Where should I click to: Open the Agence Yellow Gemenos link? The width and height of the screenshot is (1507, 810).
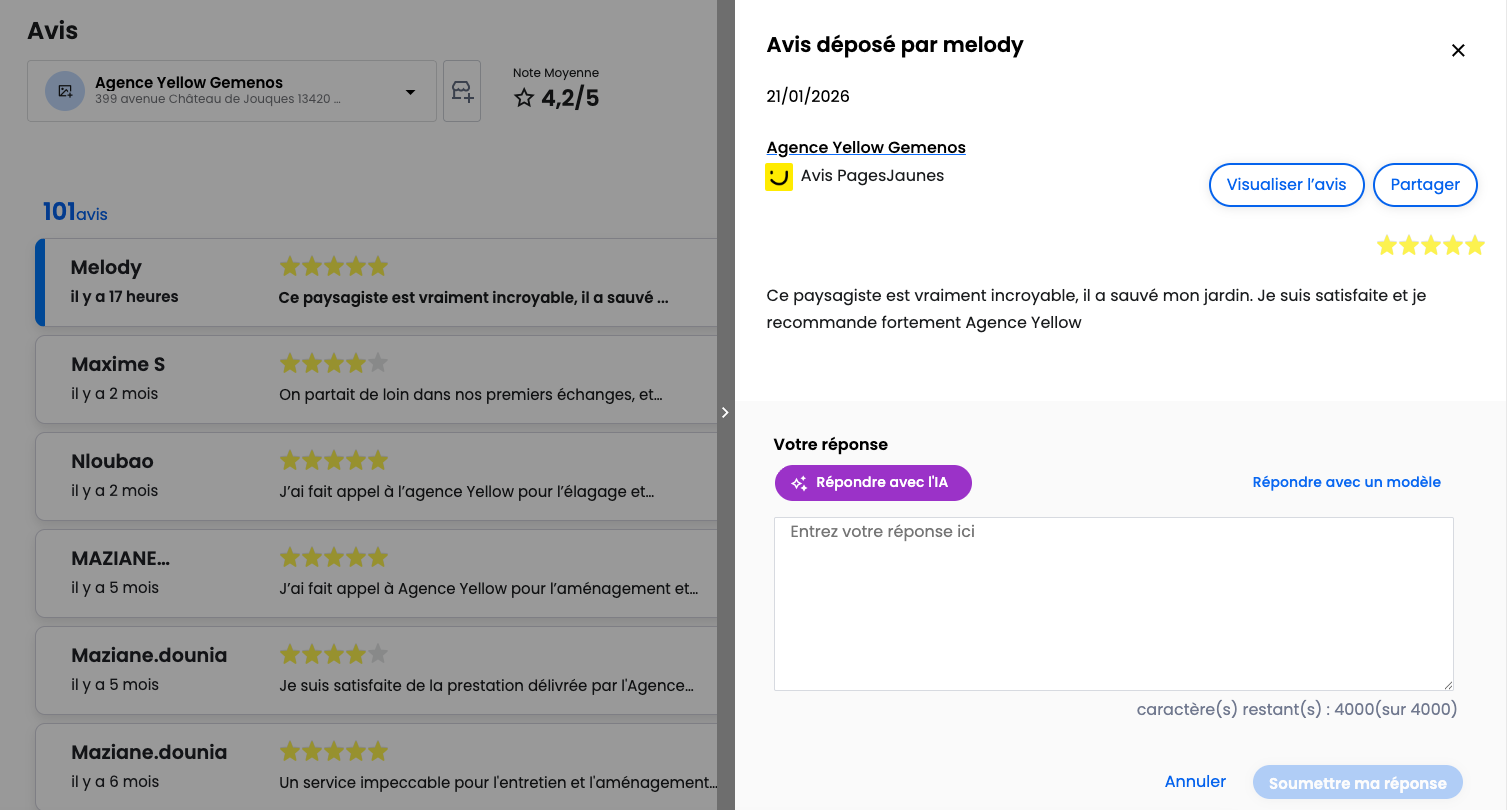(866, 148)
